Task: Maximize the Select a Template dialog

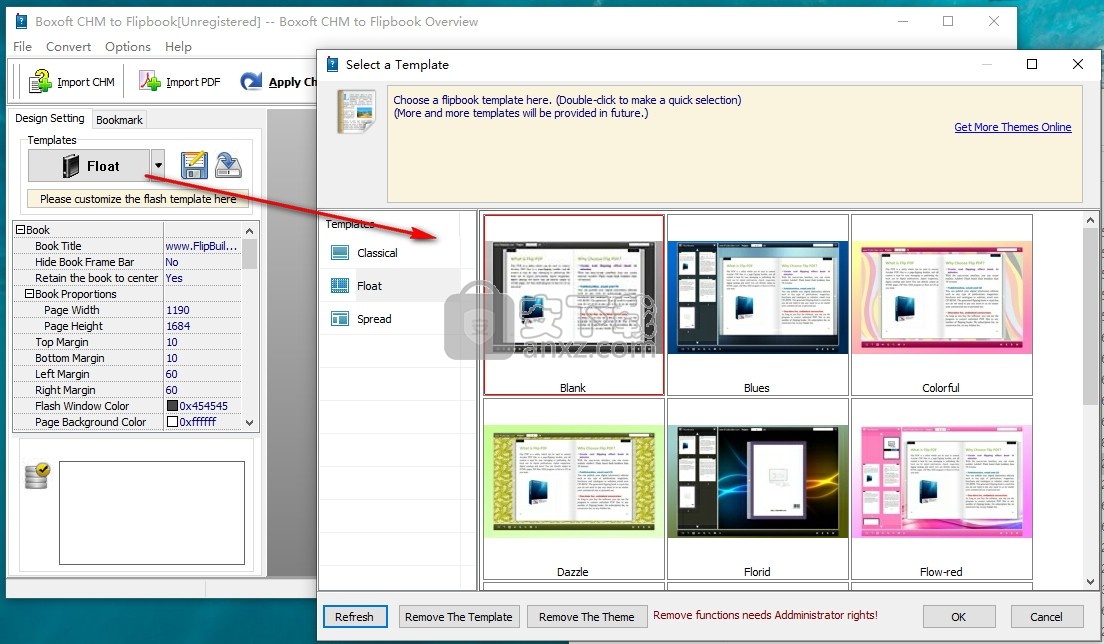Action: (x=1032, y=64)
